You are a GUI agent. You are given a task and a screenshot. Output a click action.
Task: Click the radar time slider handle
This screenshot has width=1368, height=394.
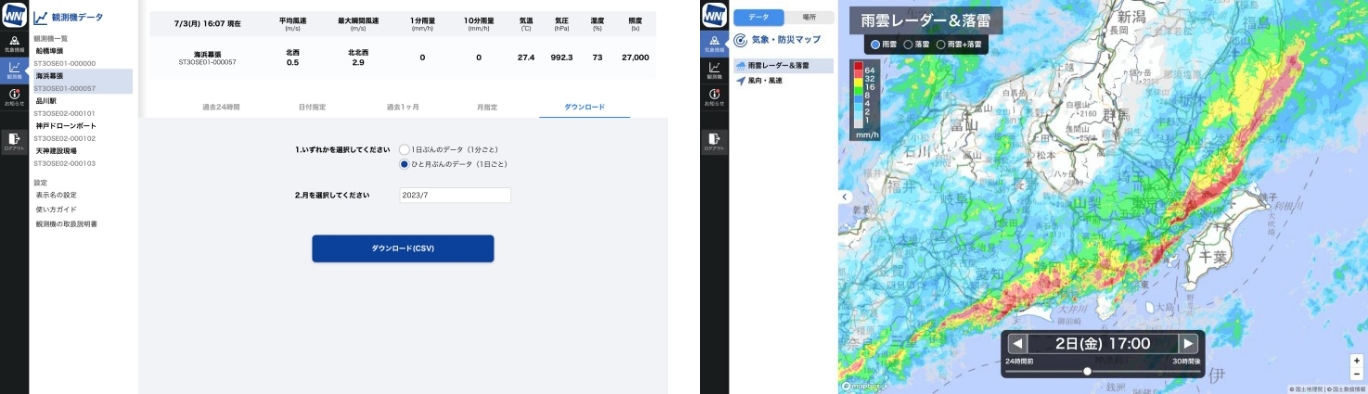click(x=1087, y=371)
